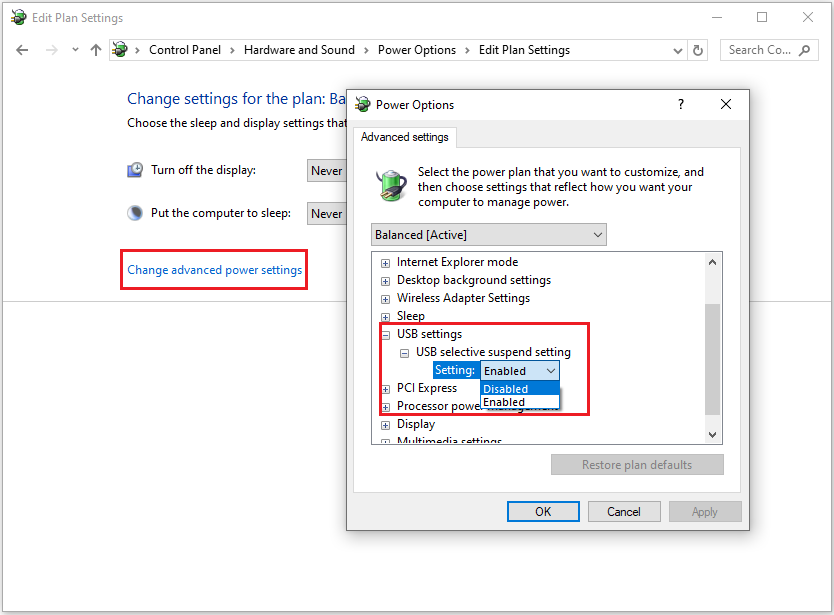Screen dimensions: 834x615
Task: Choose Disabled in the dropdown list
Action: coord(520,389)
